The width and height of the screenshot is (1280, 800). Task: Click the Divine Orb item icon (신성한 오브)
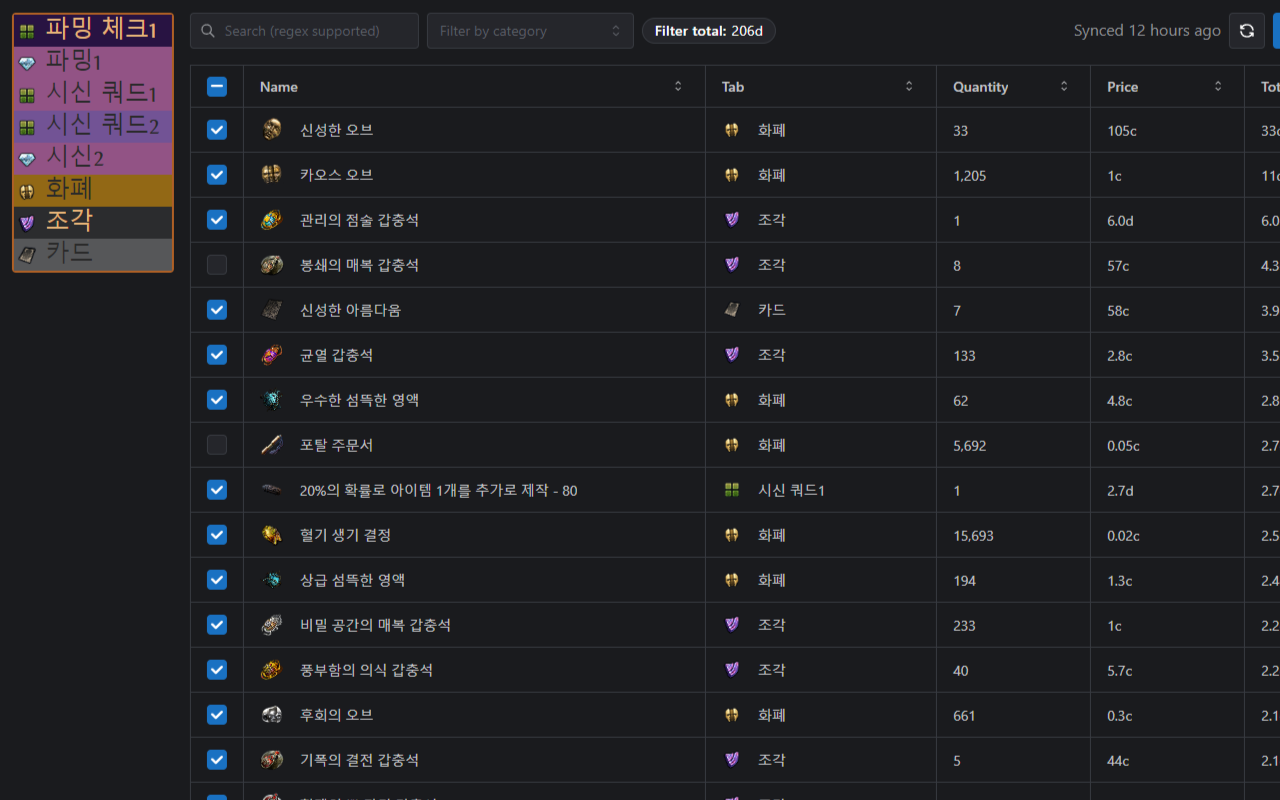272,130
